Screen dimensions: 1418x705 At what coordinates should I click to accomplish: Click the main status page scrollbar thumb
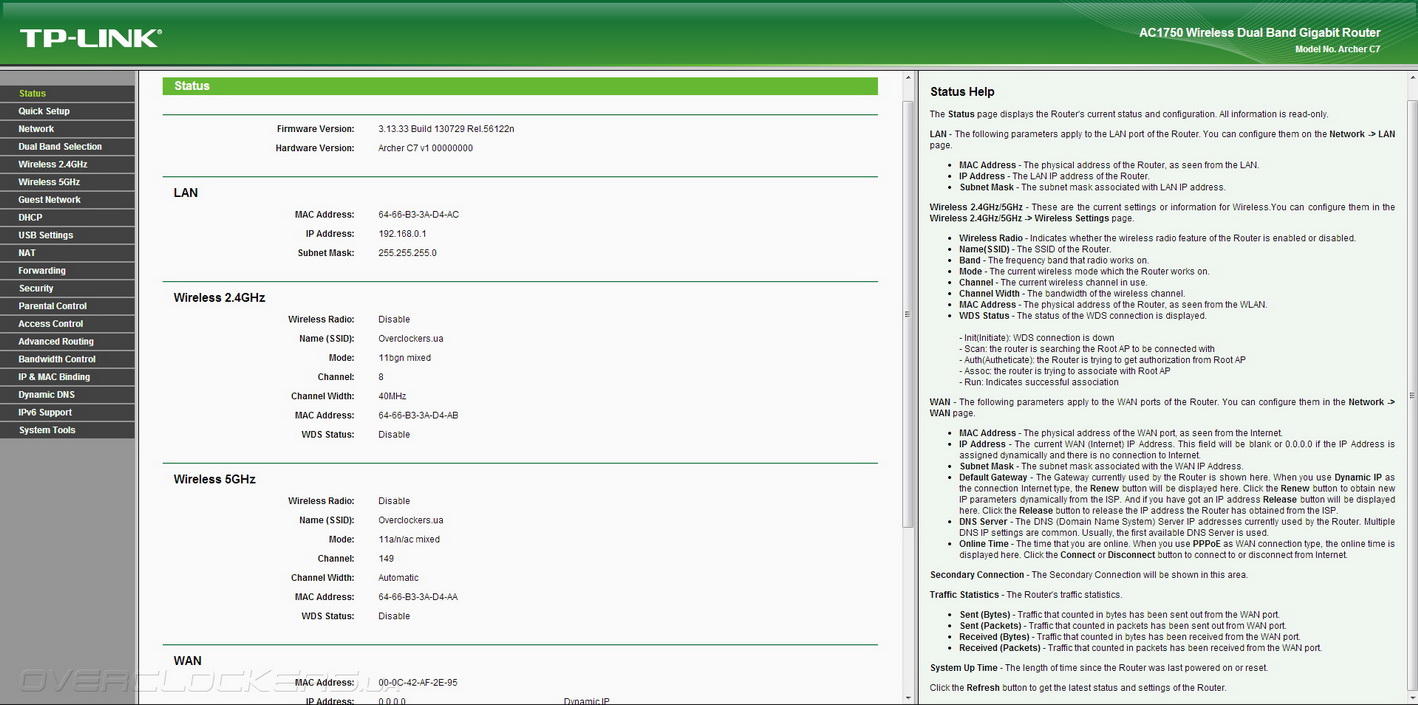[908, 312]
